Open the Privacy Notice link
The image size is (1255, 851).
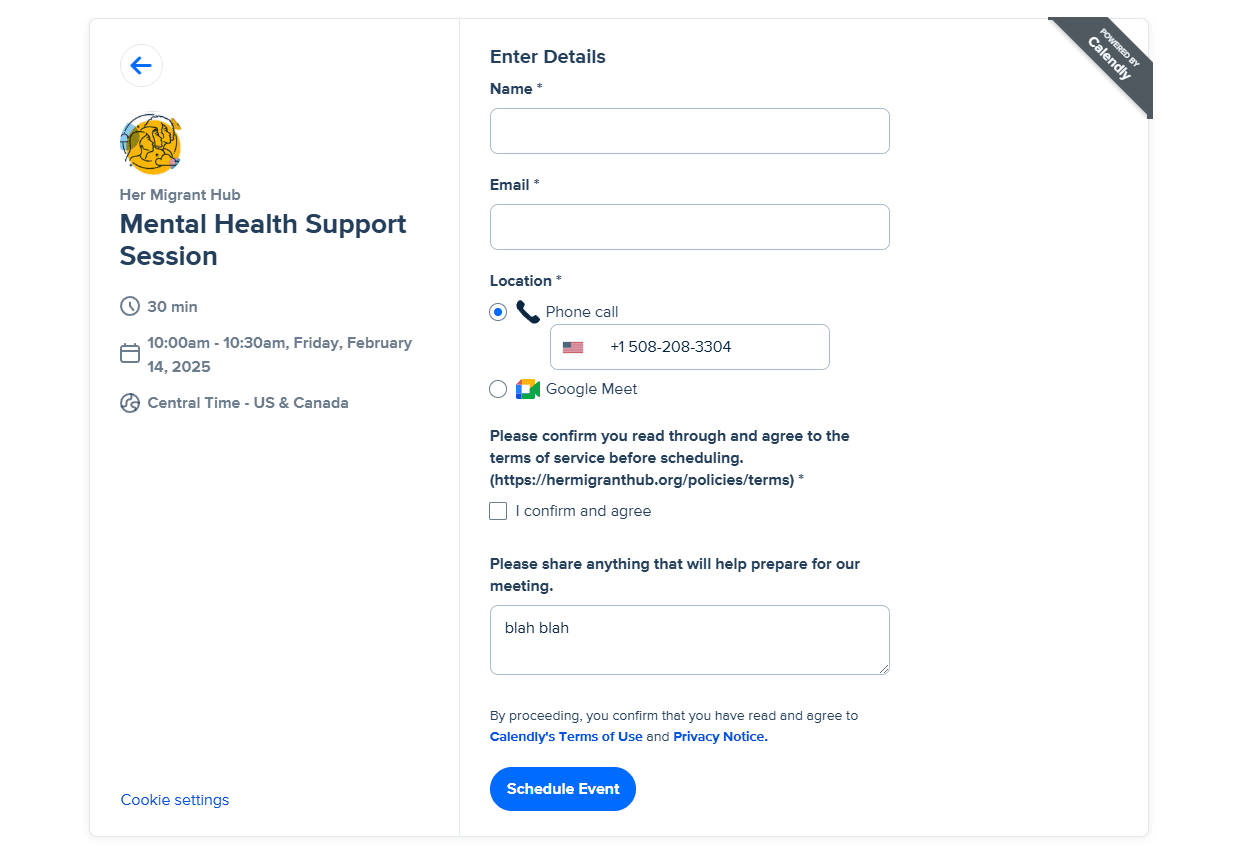(x=720, y=737)
